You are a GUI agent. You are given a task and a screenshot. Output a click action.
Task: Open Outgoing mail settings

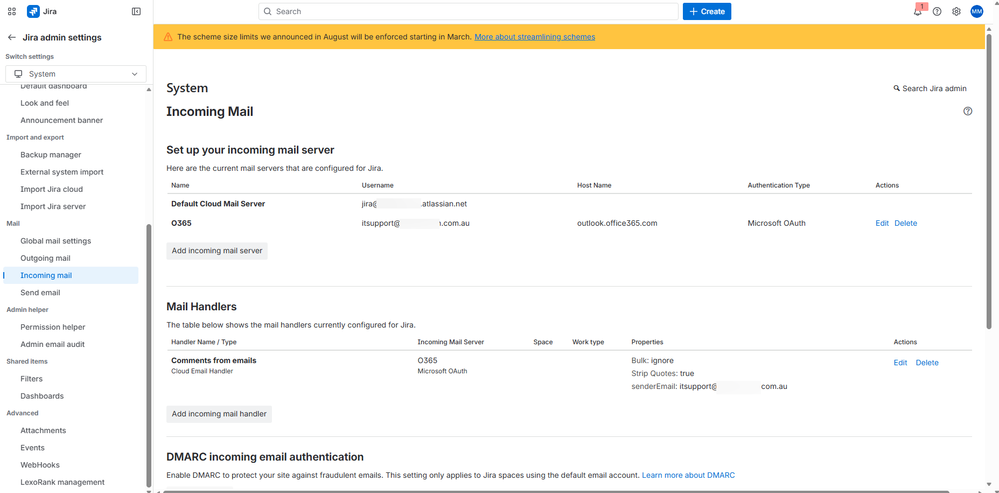[x=45, y=258]
